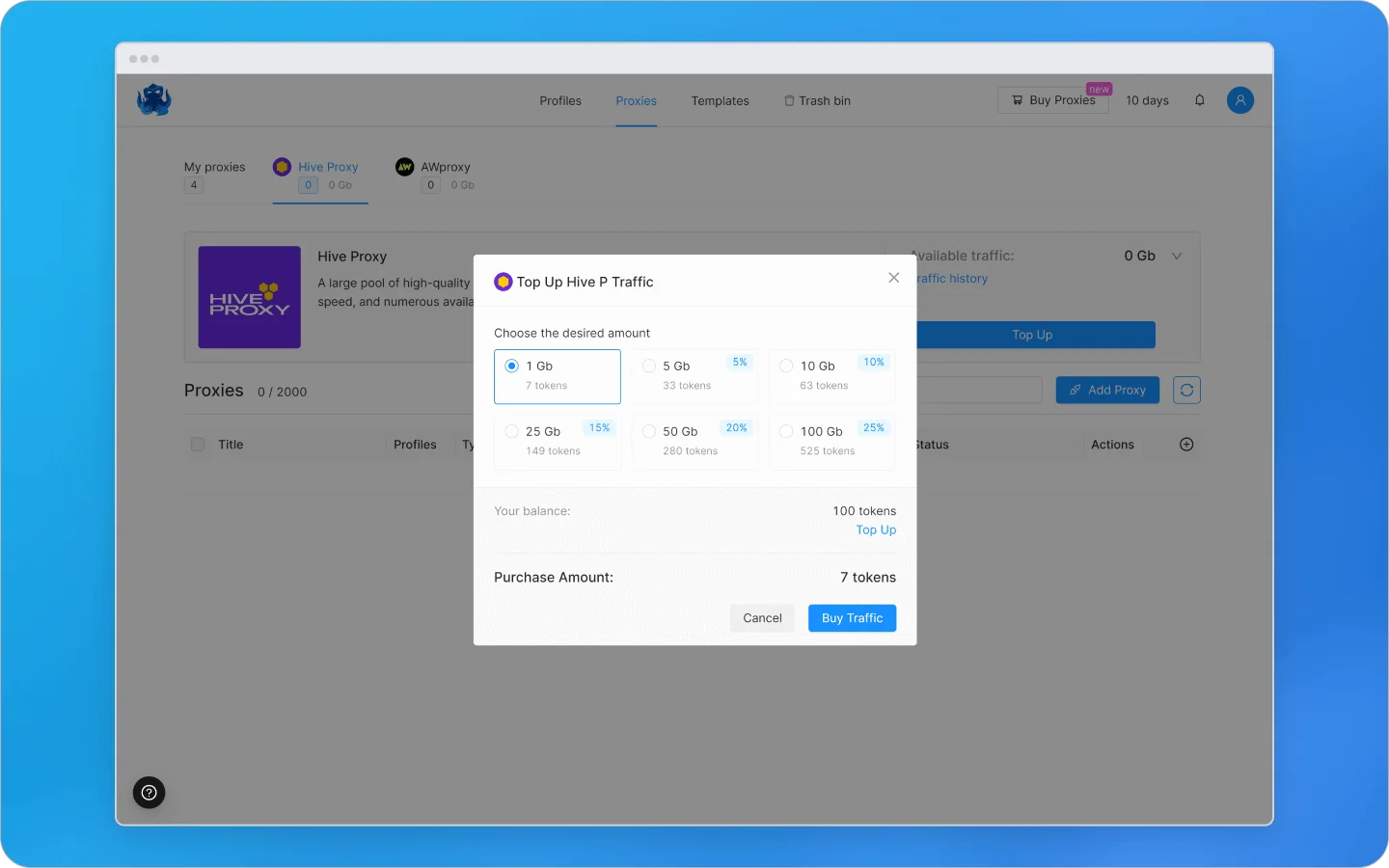Open the AWproxy provider tab

coord(445,168)
